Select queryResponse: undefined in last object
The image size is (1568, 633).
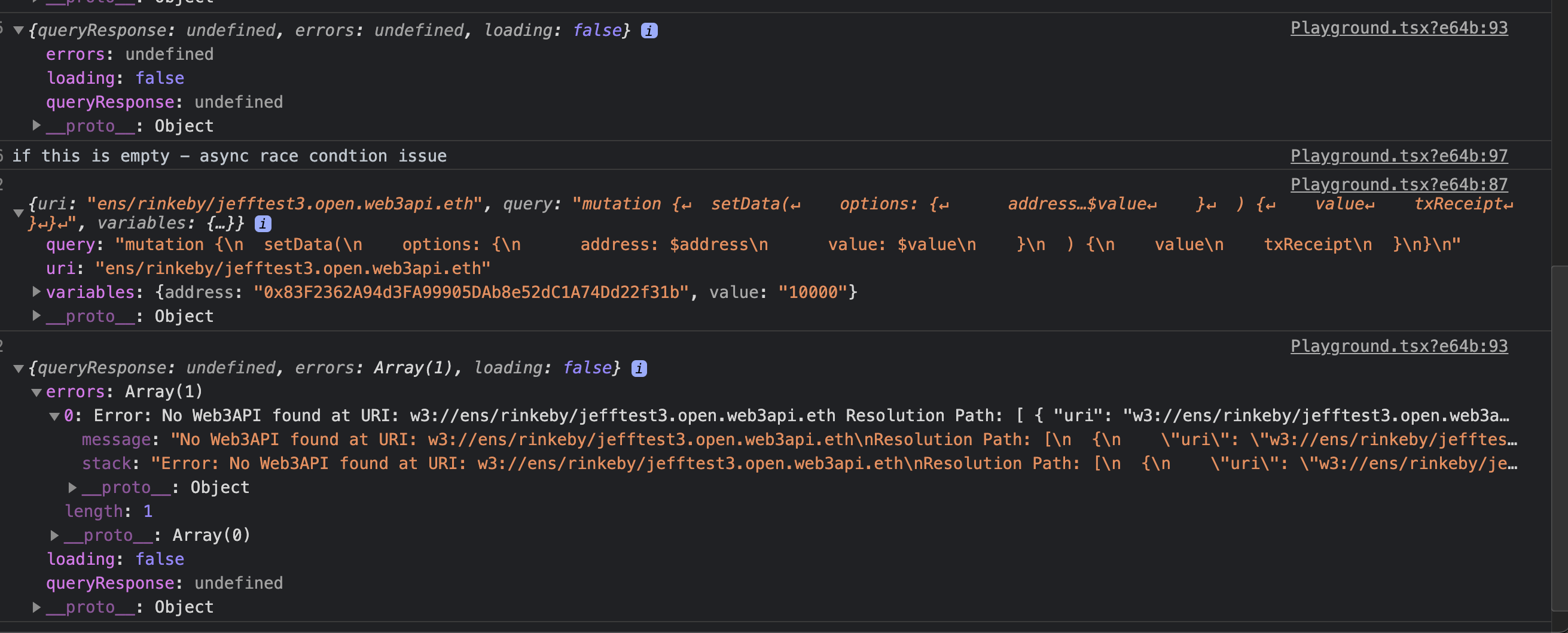(x=164, y=583)
